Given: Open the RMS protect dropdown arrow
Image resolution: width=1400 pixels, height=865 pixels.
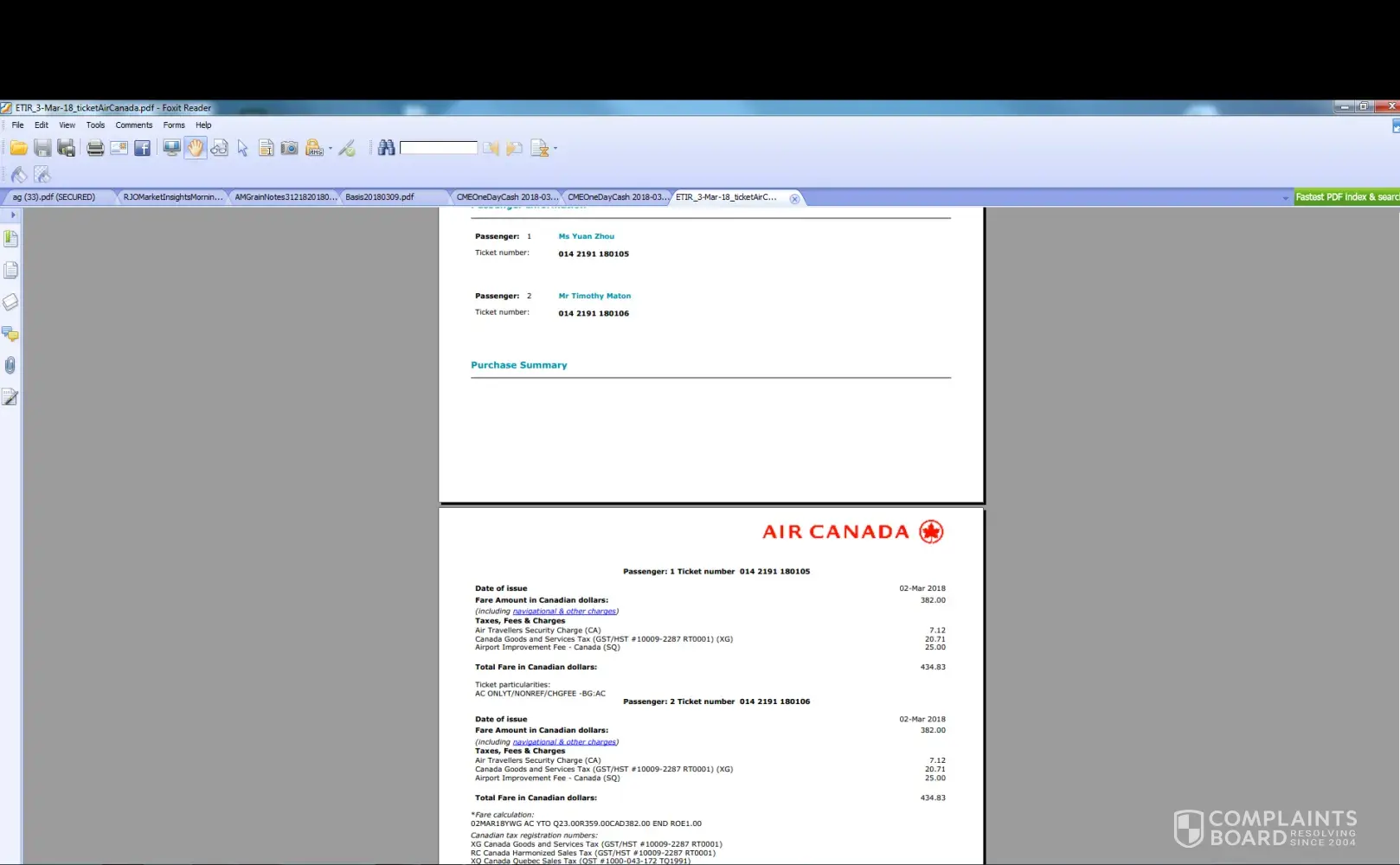Looking at the screenshot, I should [331, 149].
